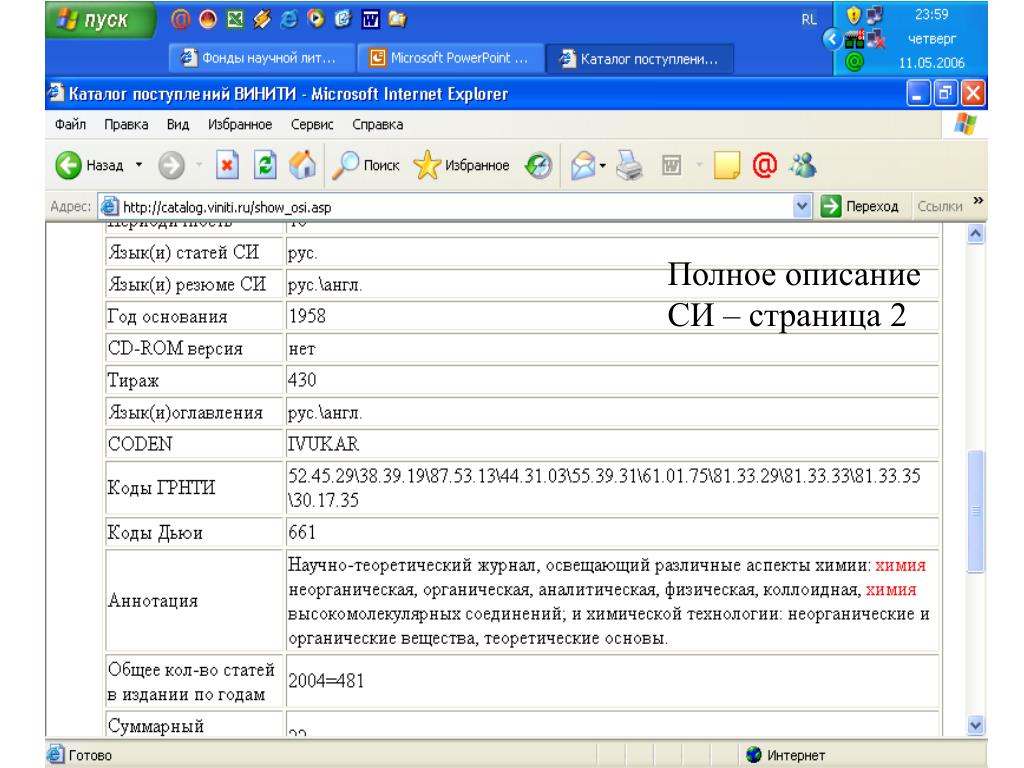This screenshot has width=1024, height=768.
Task: Switch to 'Фонды научной лит…' taskbar window
Action: click(x=263, y=58)
